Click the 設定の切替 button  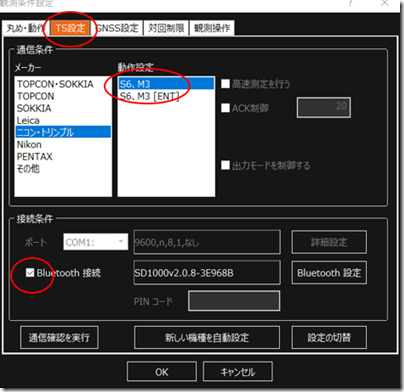329,337
